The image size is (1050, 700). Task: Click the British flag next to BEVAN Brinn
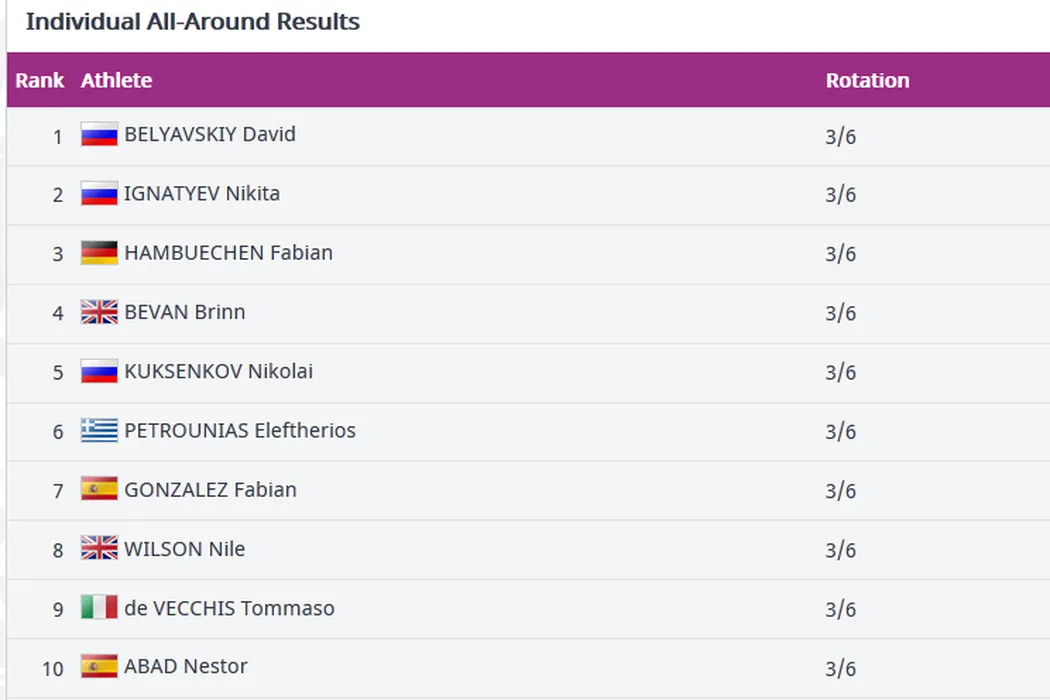coord(99,312)
